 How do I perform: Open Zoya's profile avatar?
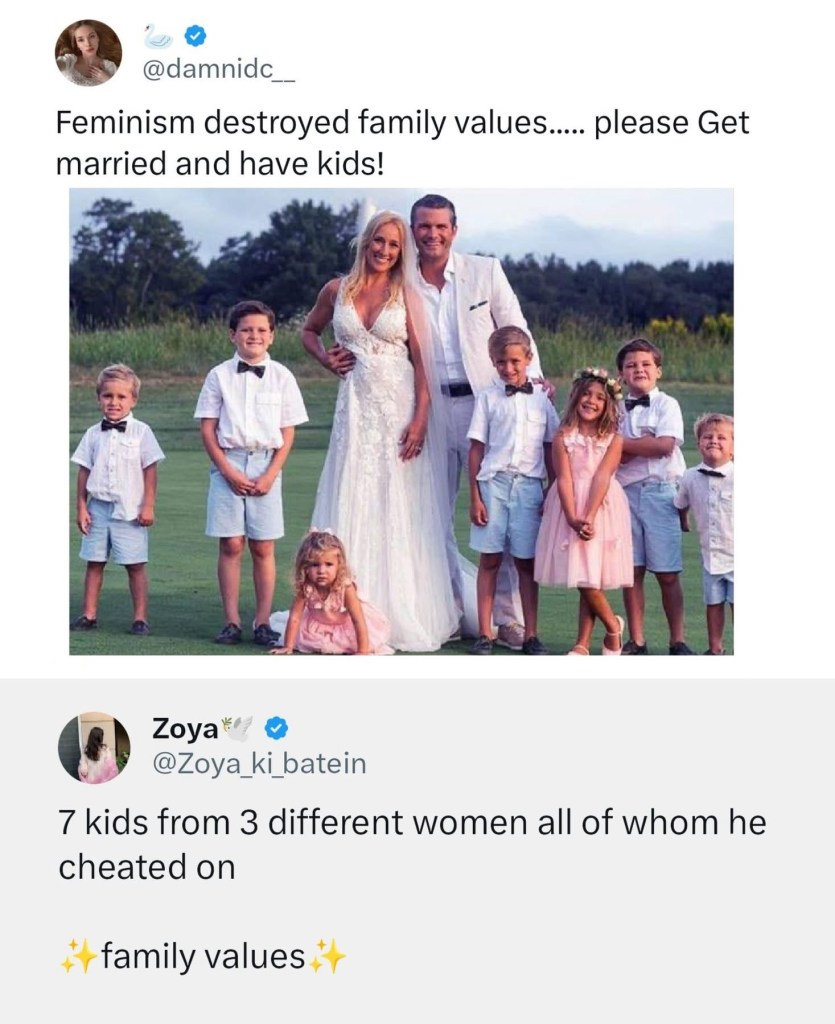(94, 748)
